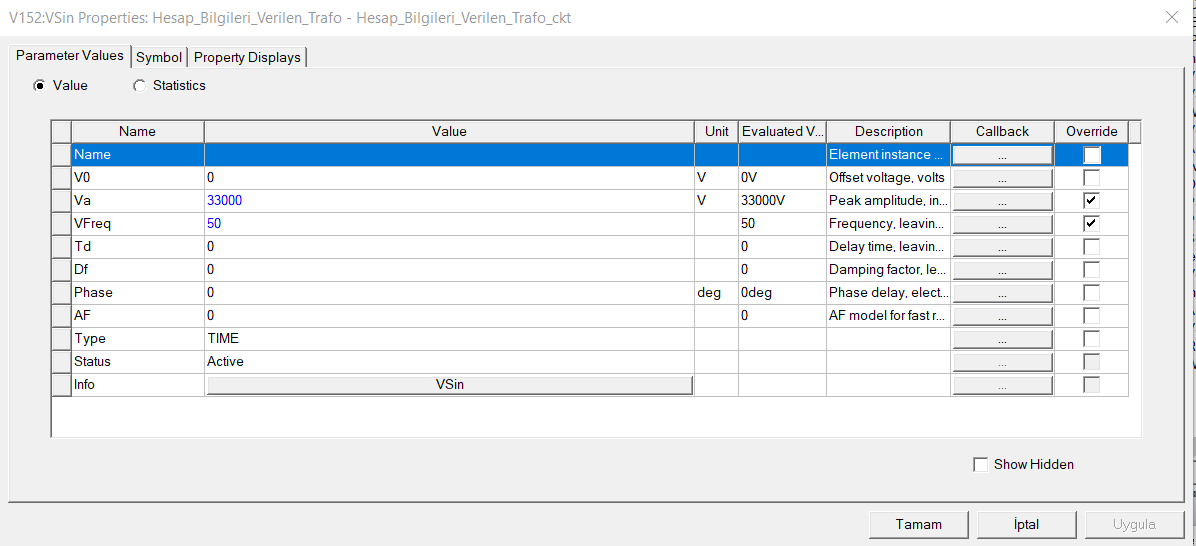Edit the Va value field 33000
1196x546 pixels.
click(449, 200)
